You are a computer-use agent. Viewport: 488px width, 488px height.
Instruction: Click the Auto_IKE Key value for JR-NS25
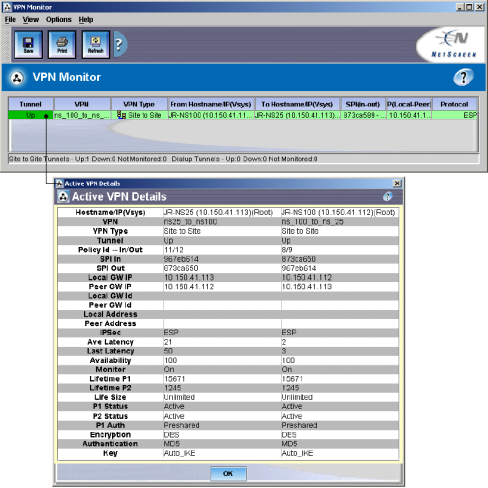tap(179, 453)
